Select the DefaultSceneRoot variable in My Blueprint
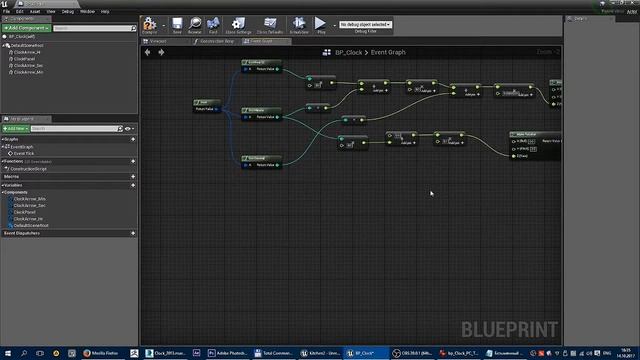 tap(31, 225)
